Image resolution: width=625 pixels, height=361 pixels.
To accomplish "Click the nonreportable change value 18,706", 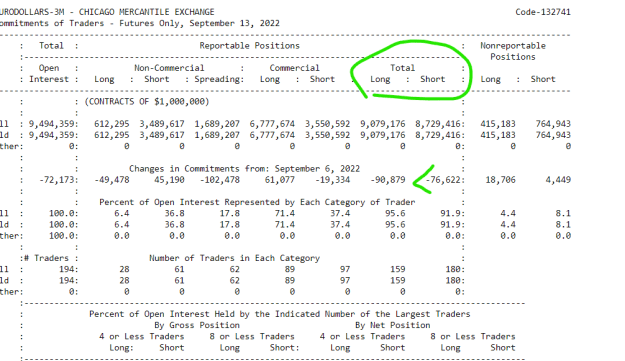I will coord(500,180).
